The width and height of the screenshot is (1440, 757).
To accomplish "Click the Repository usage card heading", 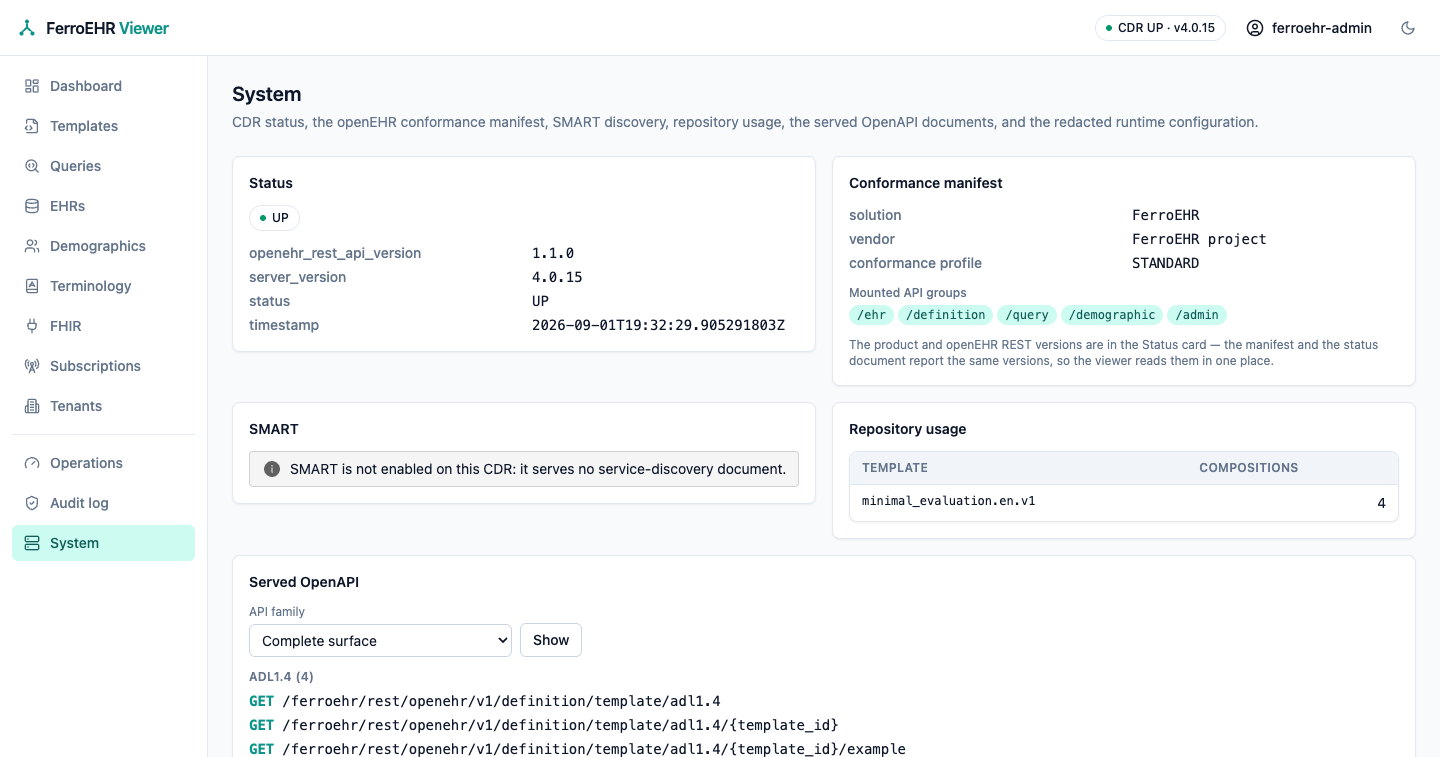I will [x=908, y=429].
